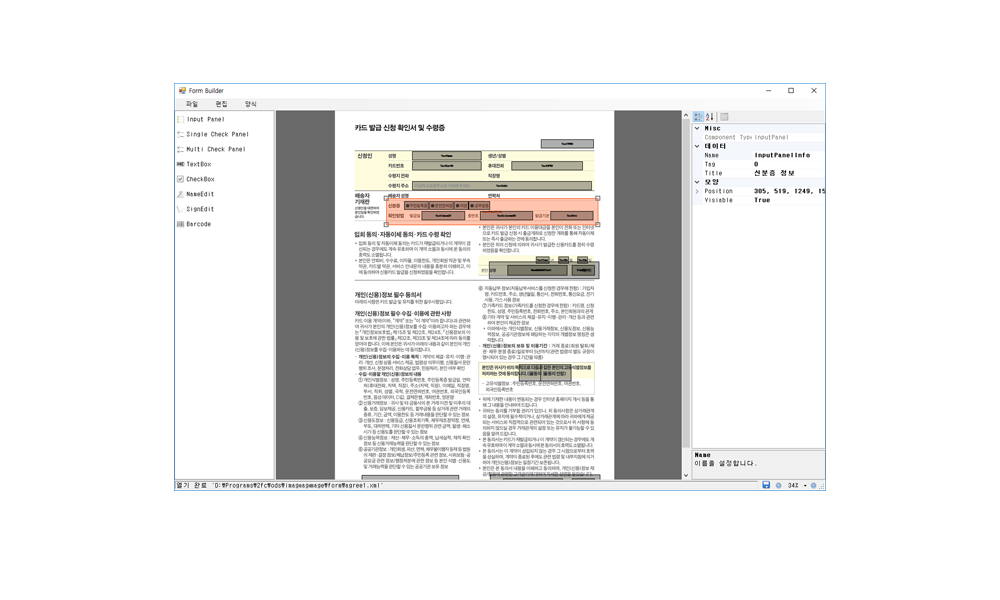Click the zoom out button left of 34%

779,485
